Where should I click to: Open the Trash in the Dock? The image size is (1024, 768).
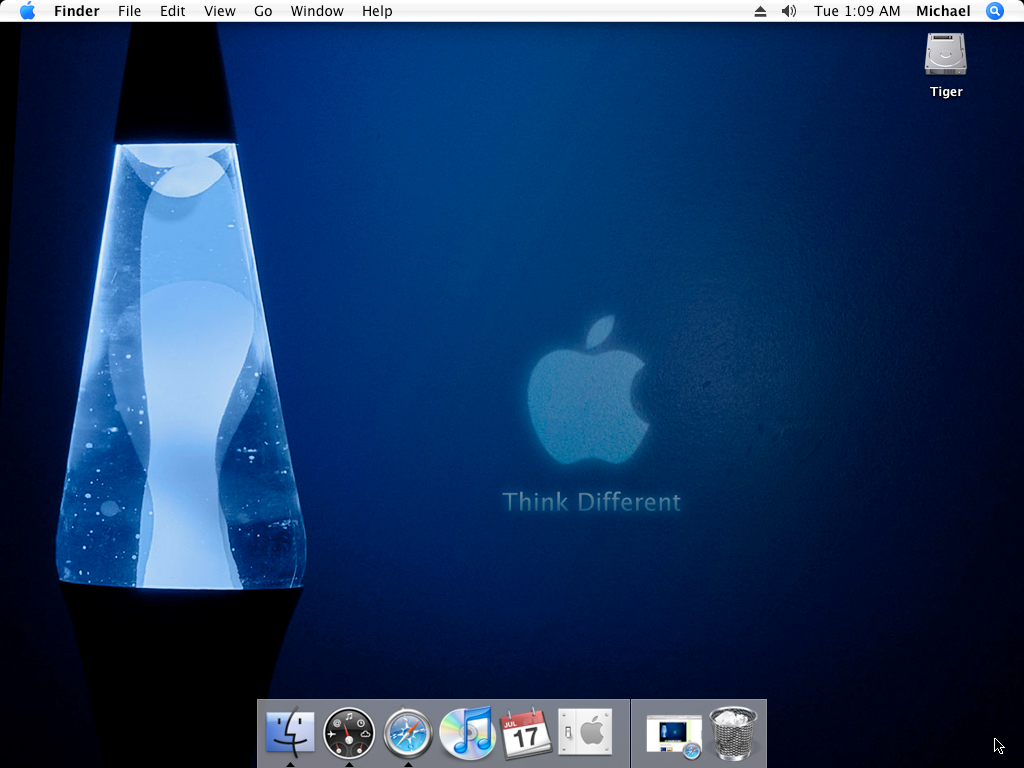tap(733, 733)
